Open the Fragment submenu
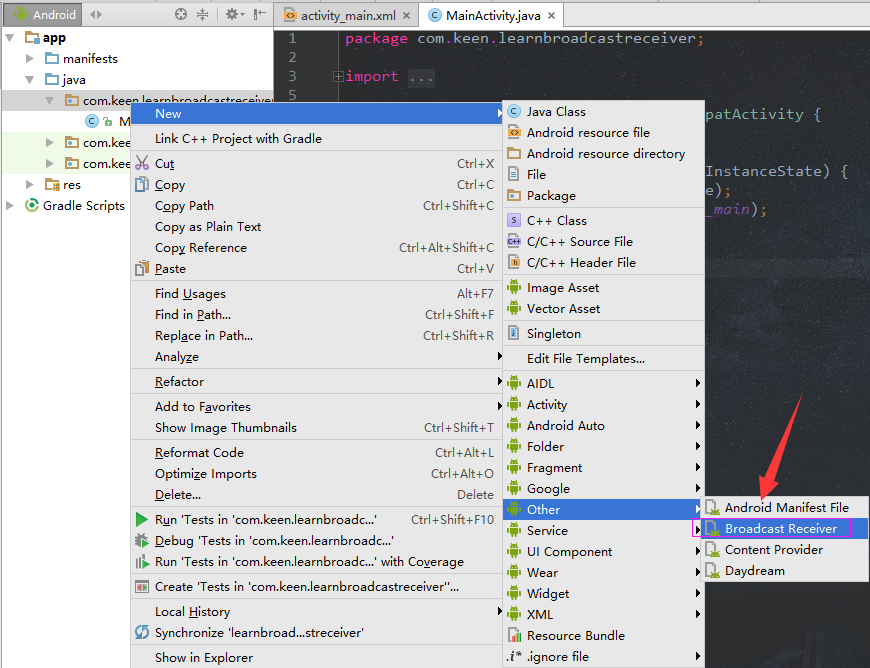 coord(604,468)
